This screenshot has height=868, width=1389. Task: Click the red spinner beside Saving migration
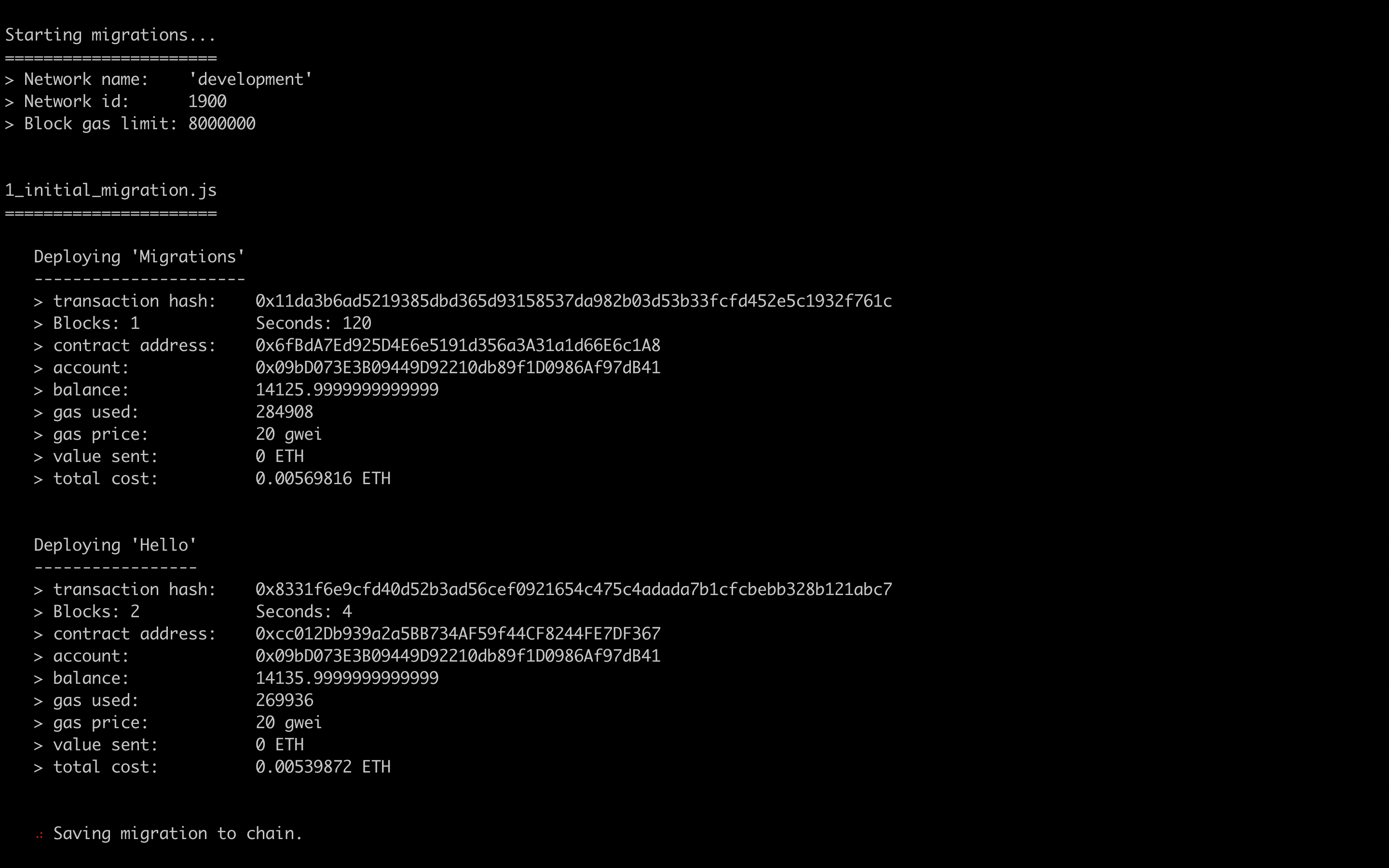(x=39, y=835)
